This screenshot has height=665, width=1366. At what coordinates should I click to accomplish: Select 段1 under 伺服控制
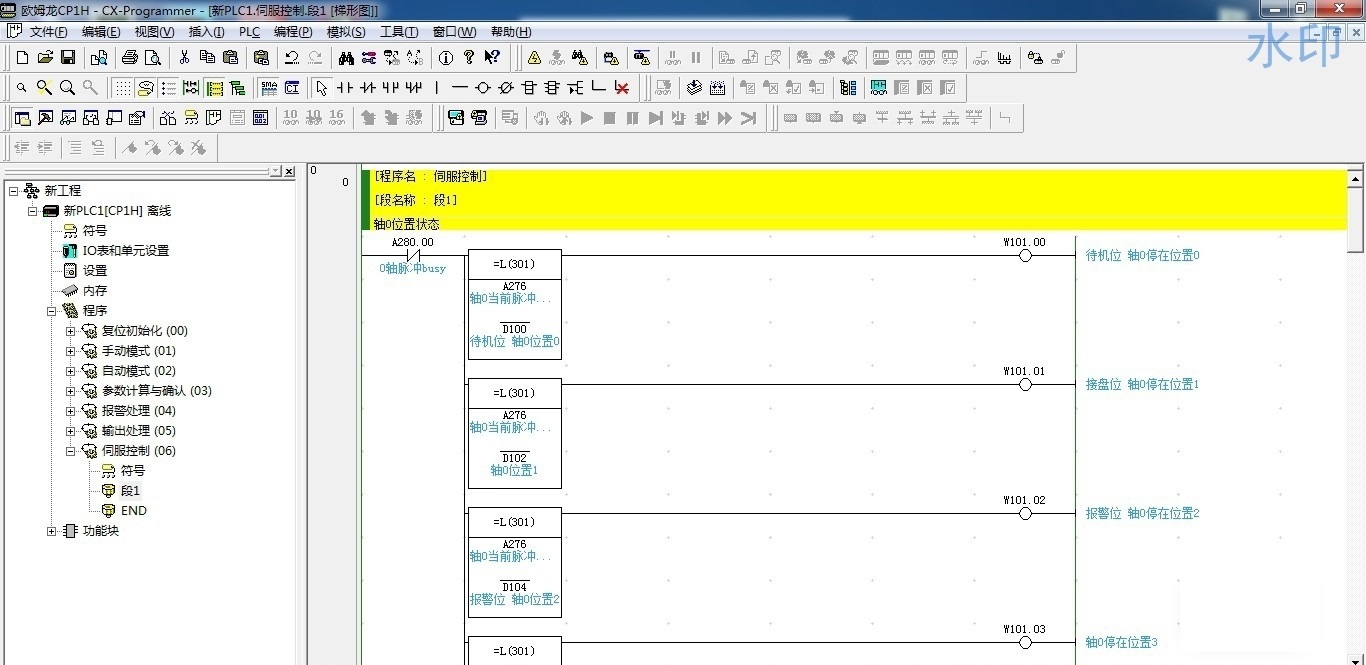coord(130,491)
